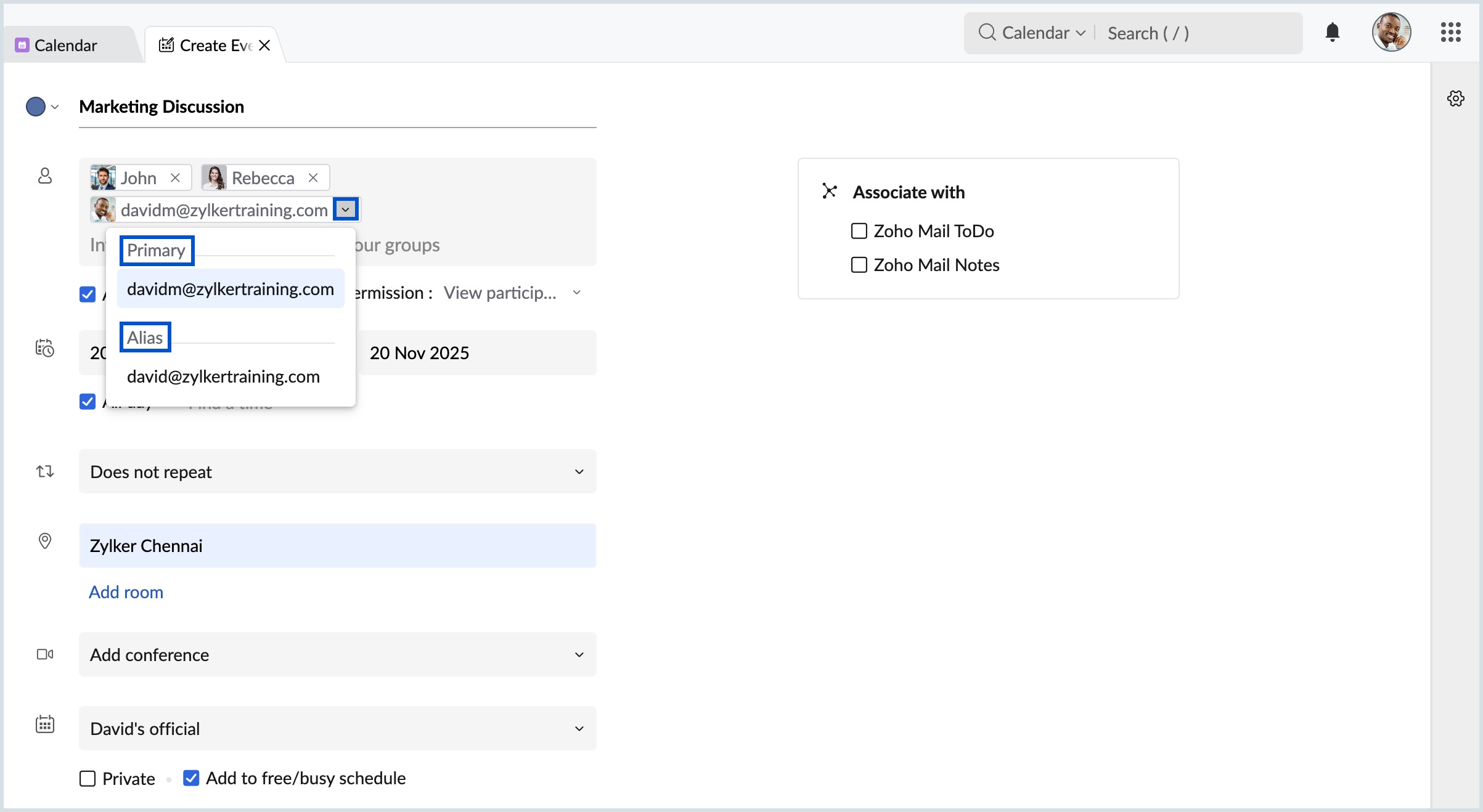
Task: Check the Zoho Mail ToDo box
Action: pyautogui.click(x=859, y=231)
